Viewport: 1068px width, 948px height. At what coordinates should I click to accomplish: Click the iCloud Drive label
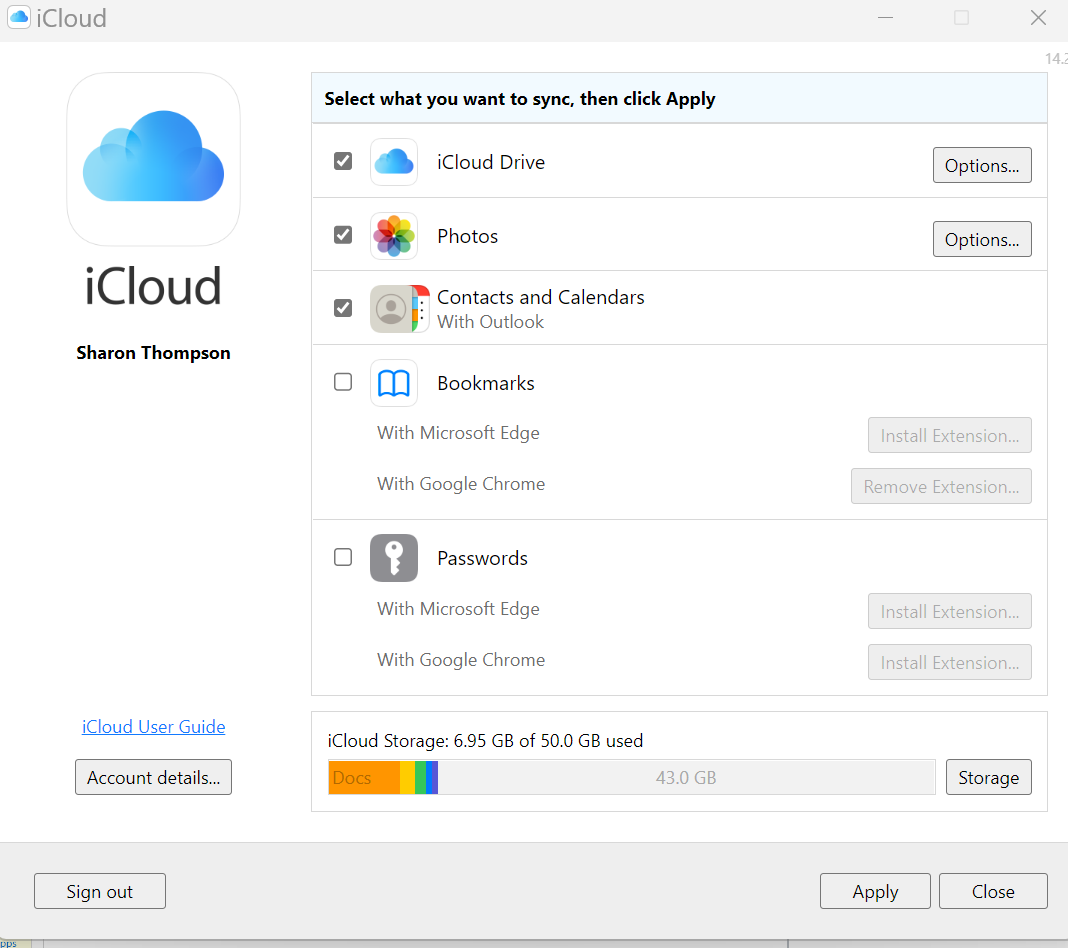pyautogui.click(x=491, y=162)
